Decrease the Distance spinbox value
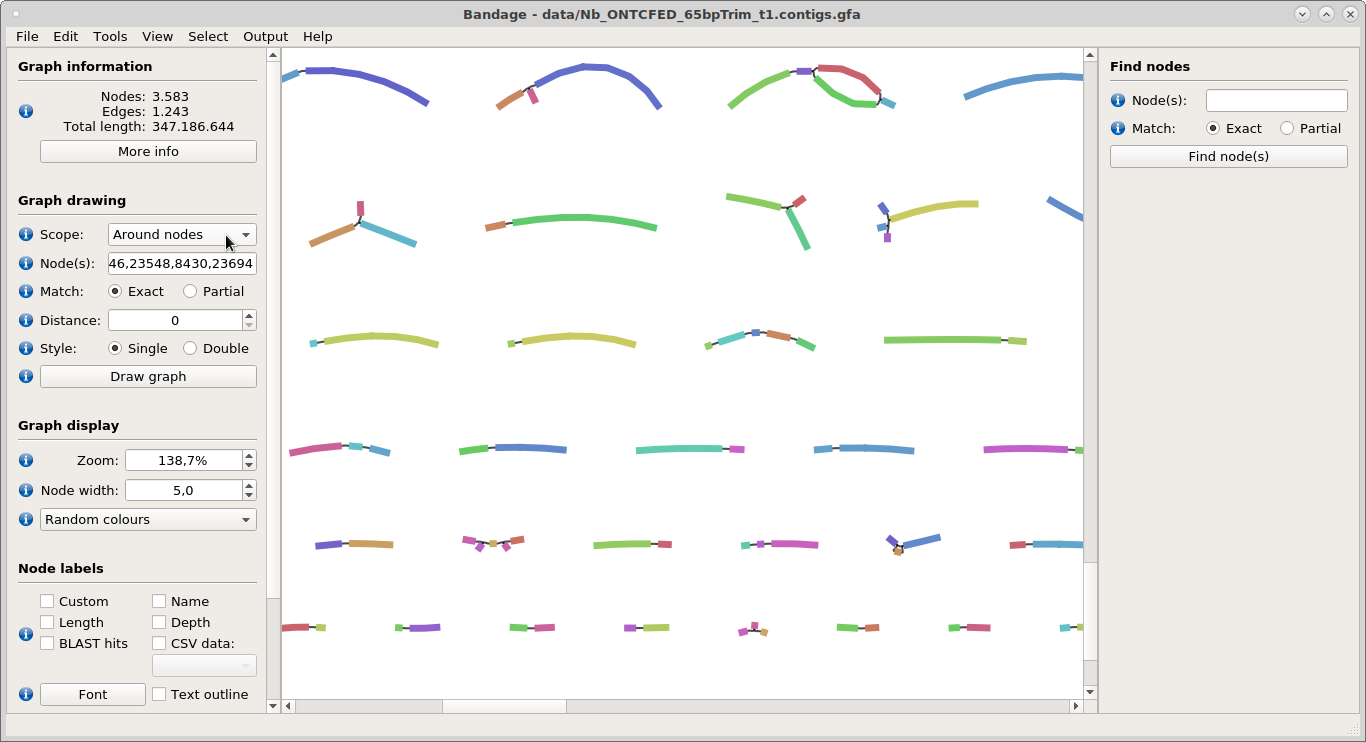This screenshot has width=1366, height=742. tap(249, 325)
